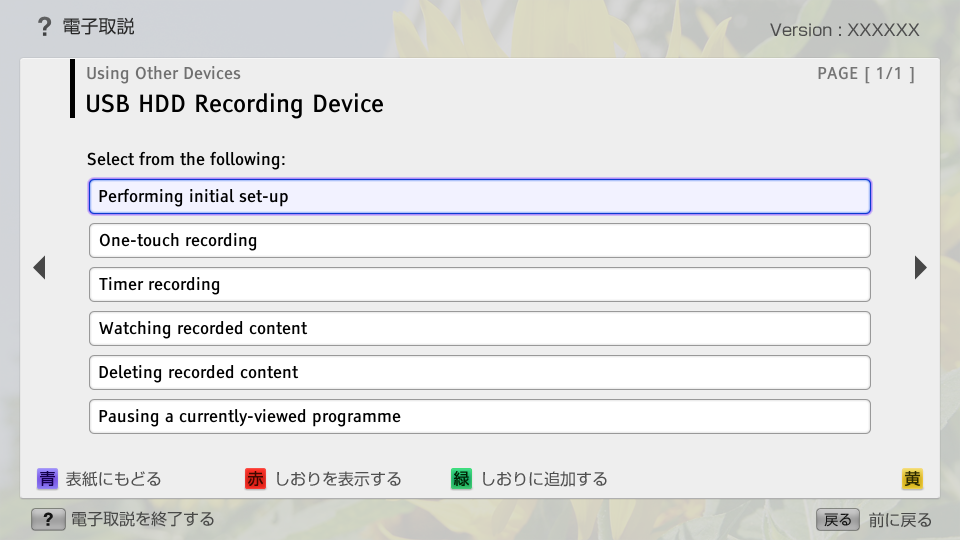Click the bottom-left question mark key icon

[x=47, y=520]
